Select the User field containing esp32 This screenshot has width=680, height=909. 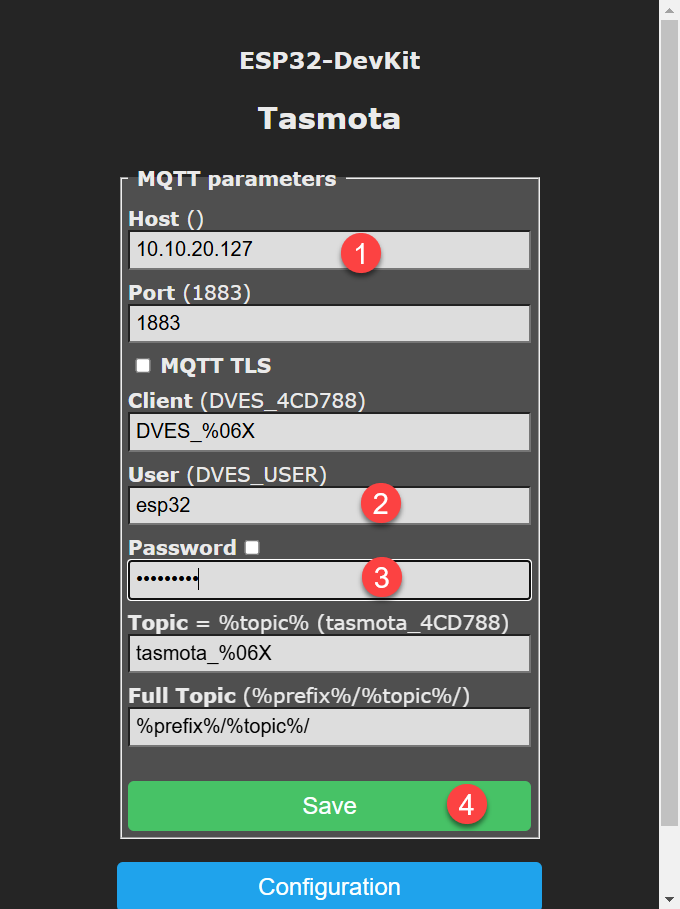click(x=250, y=506)
